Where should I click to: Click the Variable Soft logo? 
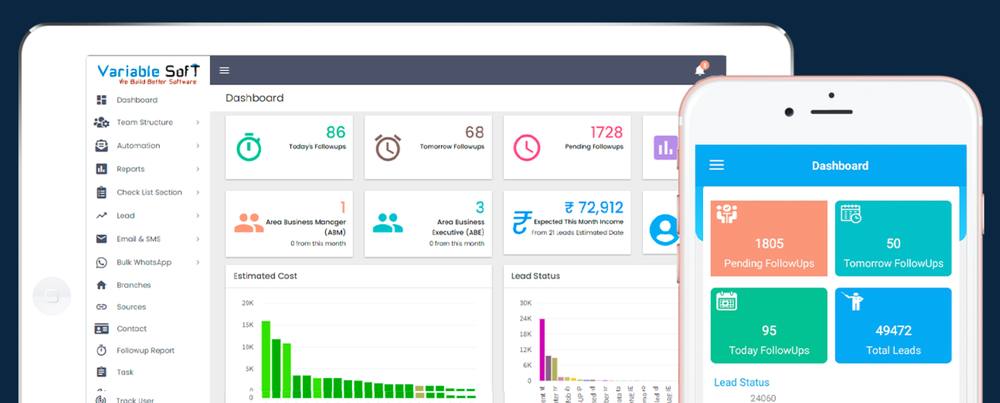(x=148, y=73)
